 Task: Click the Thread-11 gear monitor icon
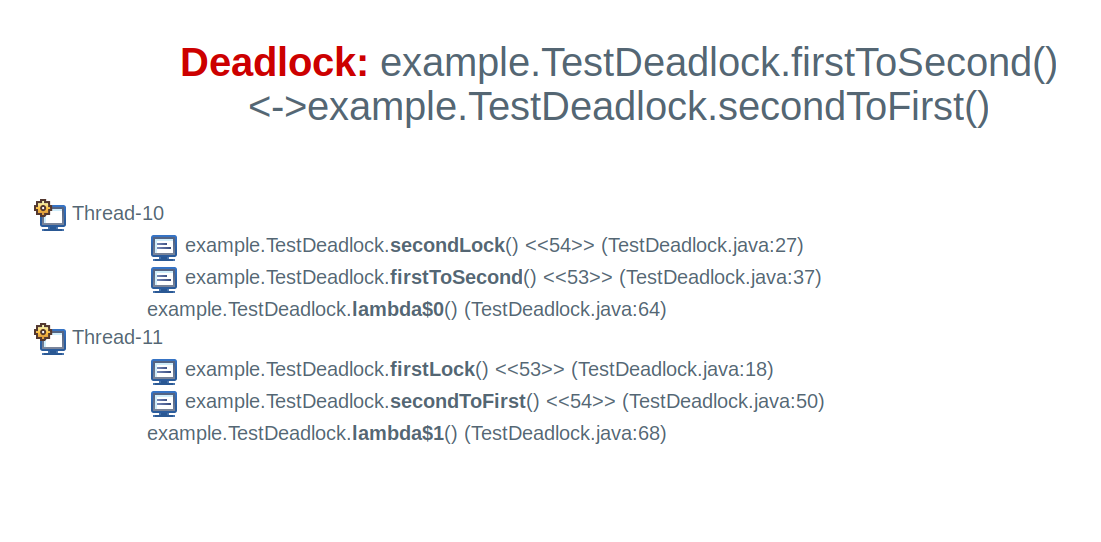50,339
